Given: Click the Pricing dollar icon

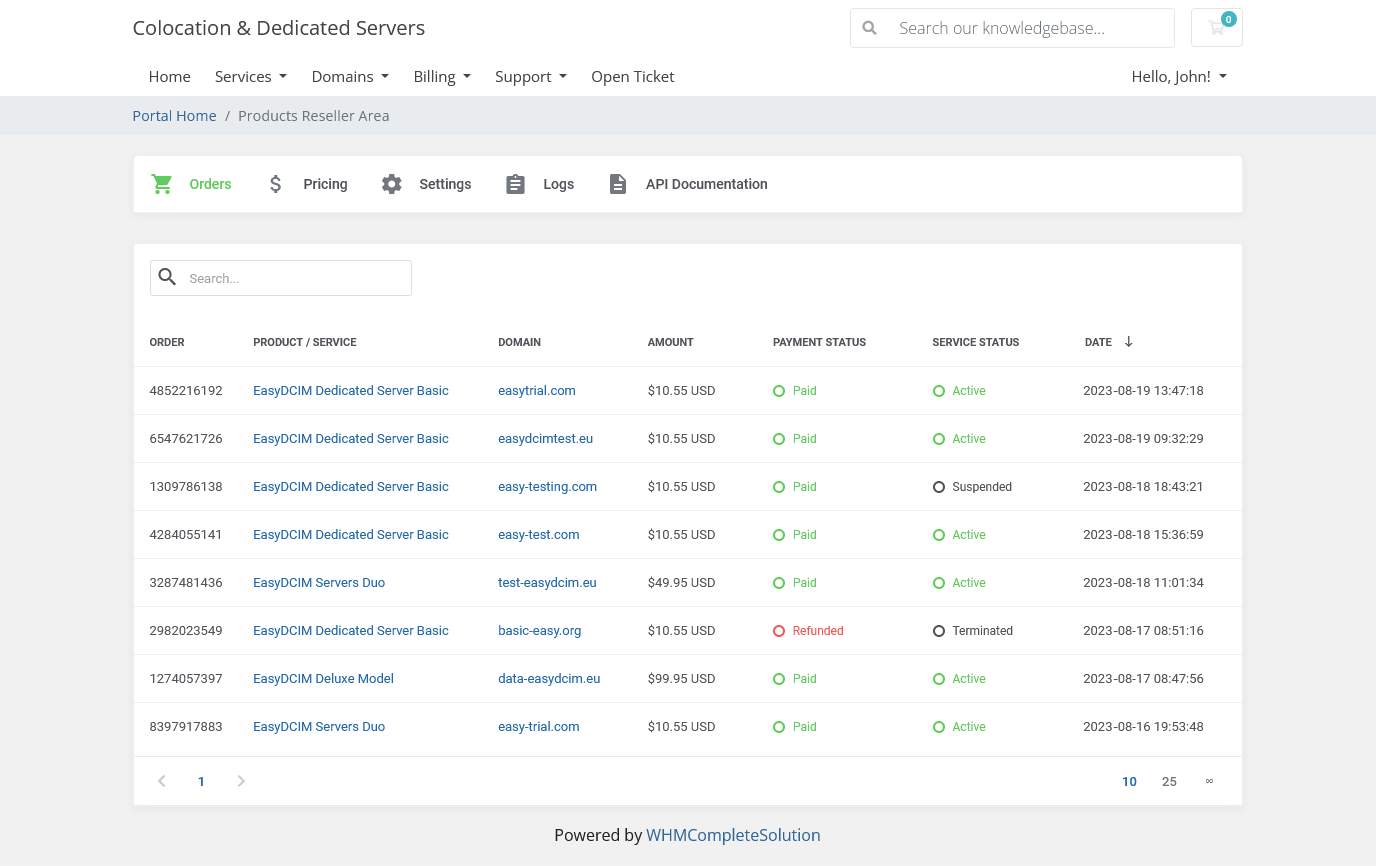Looking at the screenshot, I should pos(276,184).
